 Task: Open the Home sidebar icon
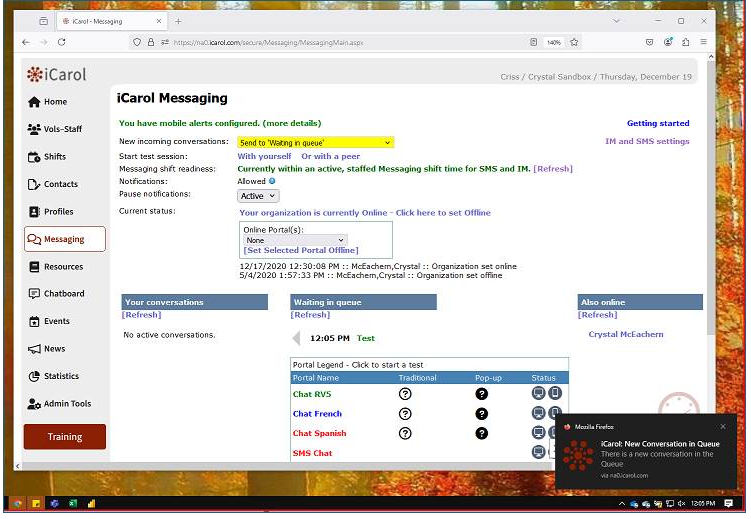[34, 102]
